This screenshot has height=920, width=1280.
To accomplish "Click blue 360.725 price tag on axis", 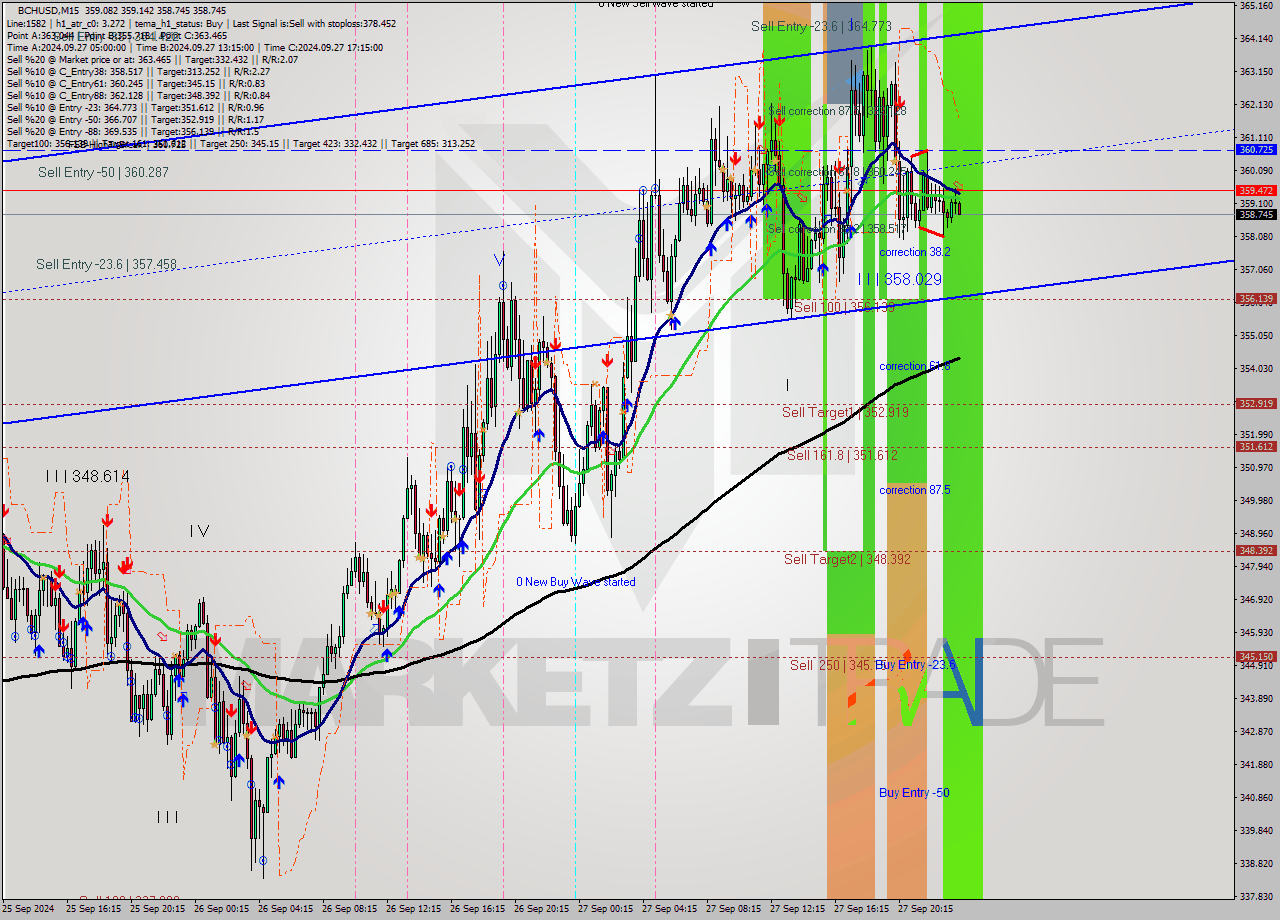I will [1256, 149].
